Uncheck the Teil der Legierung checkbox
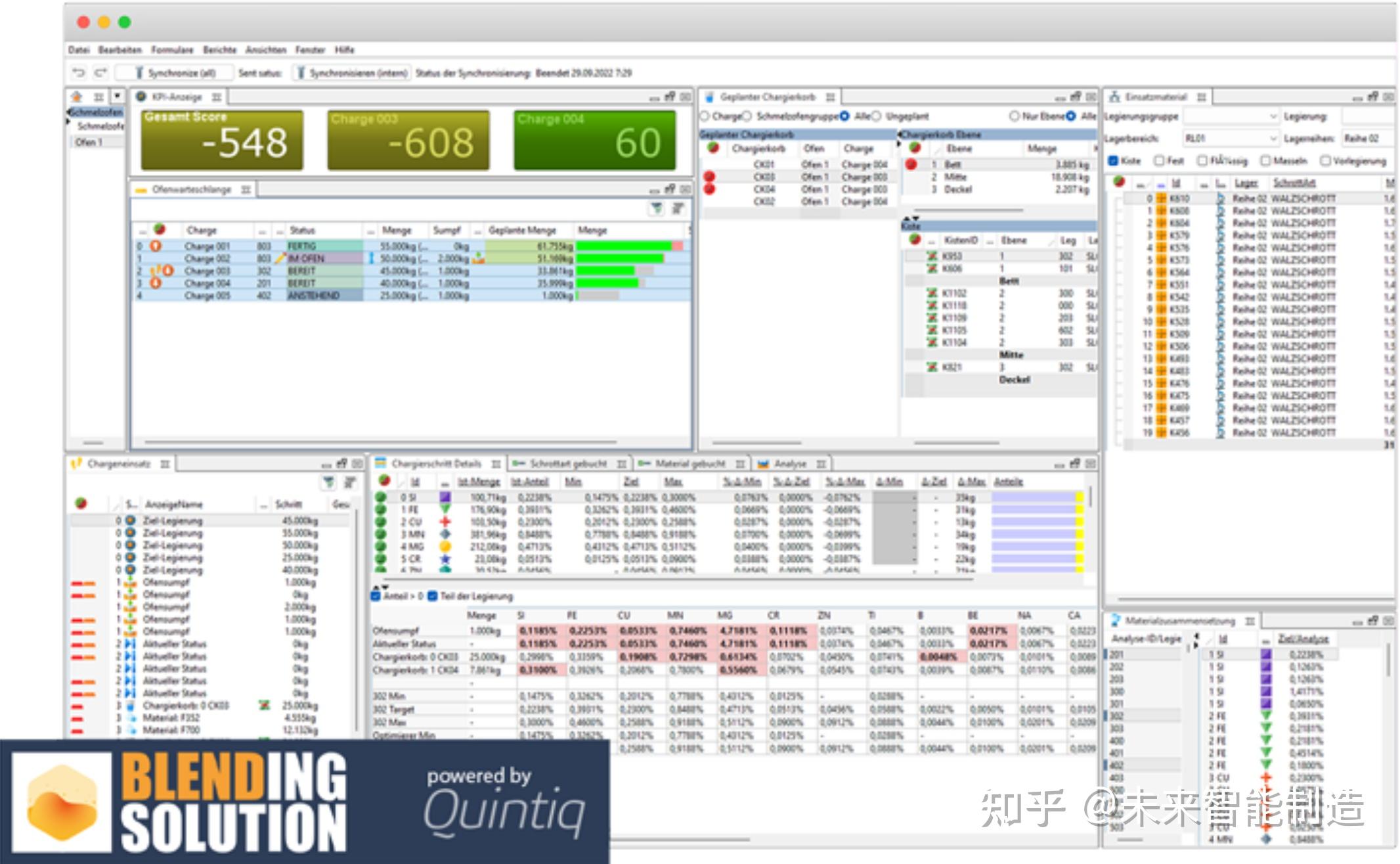 tap(432, 596)
